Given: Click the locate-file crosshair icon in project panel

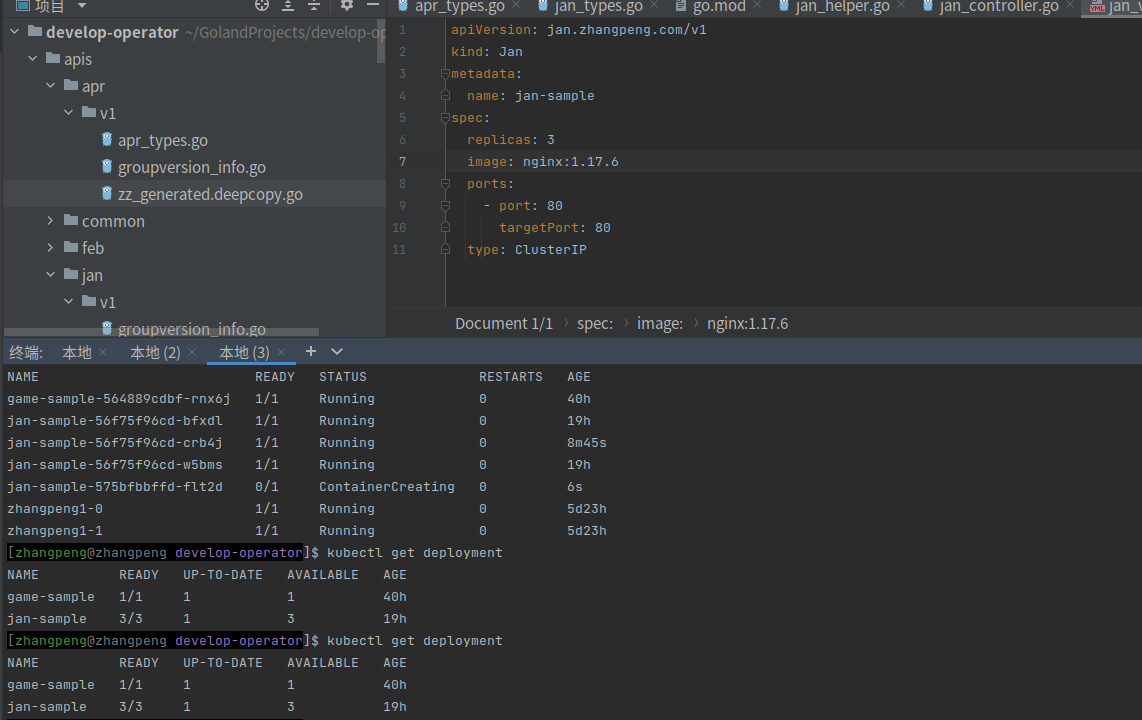Looking at the screenshot, I should pyautogui.click(x=262, y=6).
